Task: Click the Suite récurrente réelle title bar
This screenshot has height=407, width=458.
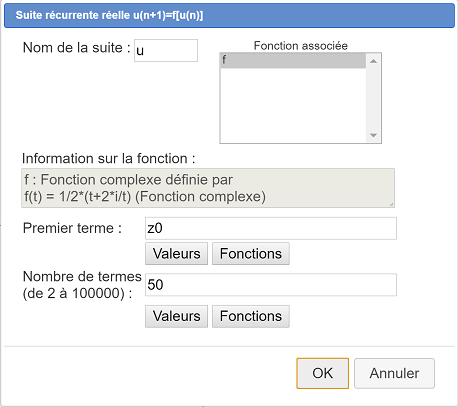Action: [229, 15]
